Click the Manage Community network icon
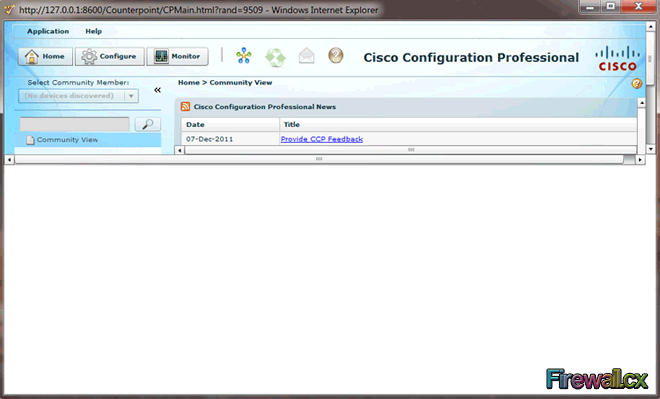Screen dimensions: 660x399 pos(244,56)
